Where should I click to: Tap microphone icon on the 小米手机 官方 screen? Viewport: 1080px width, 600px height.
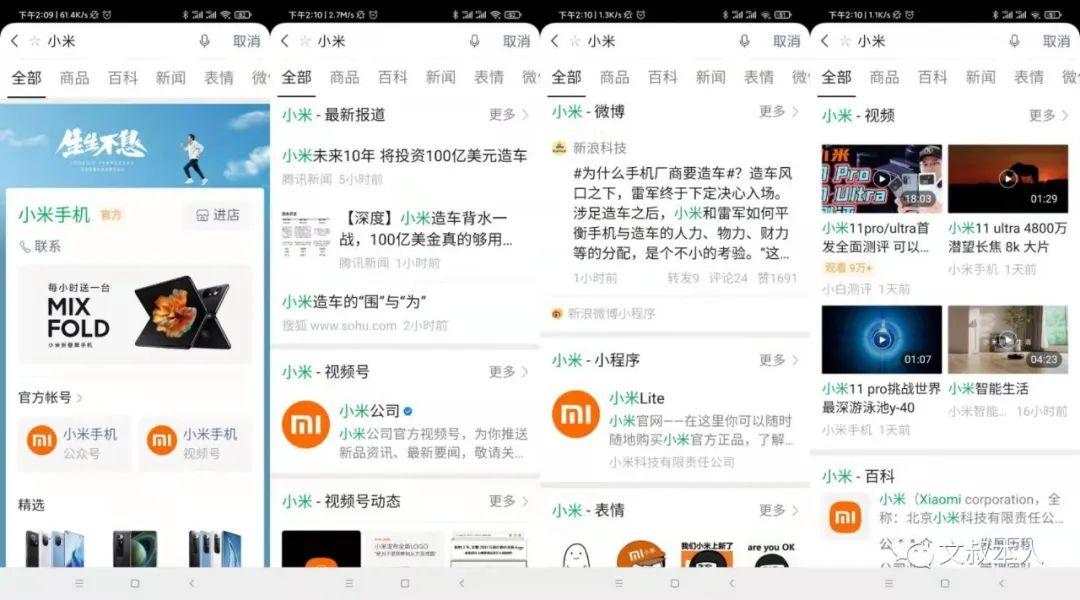tap(205, 41)
